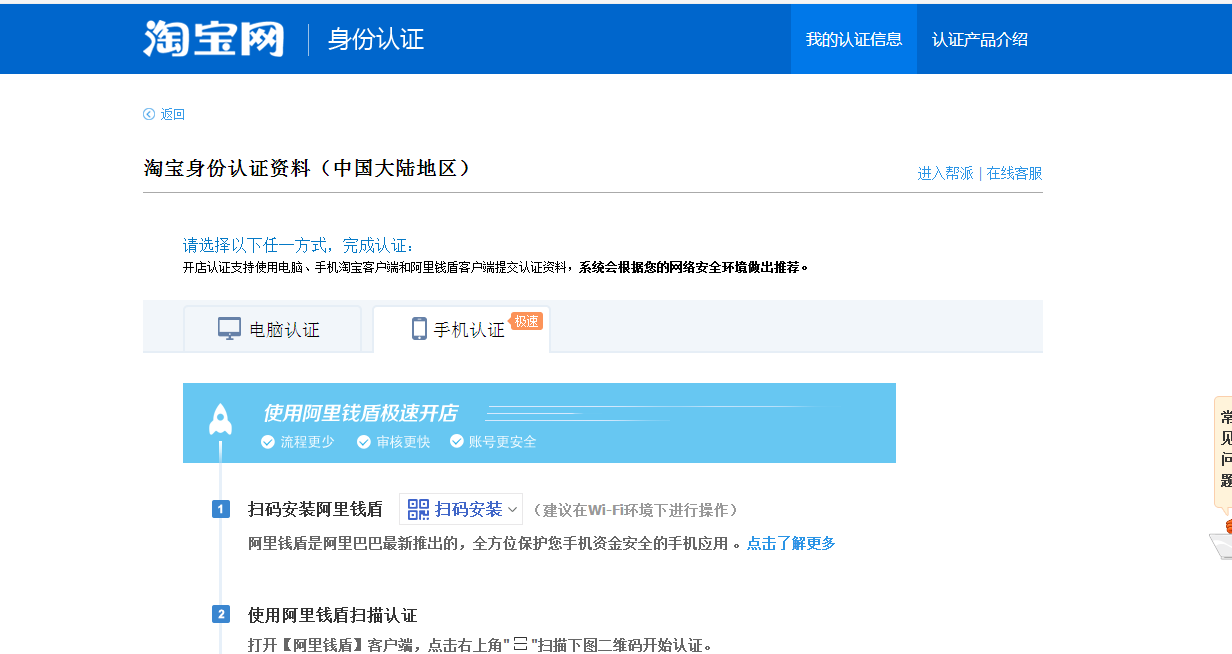Click the phone icon in 手机认证 tab
1232x654 pixels.
(419, 329)
